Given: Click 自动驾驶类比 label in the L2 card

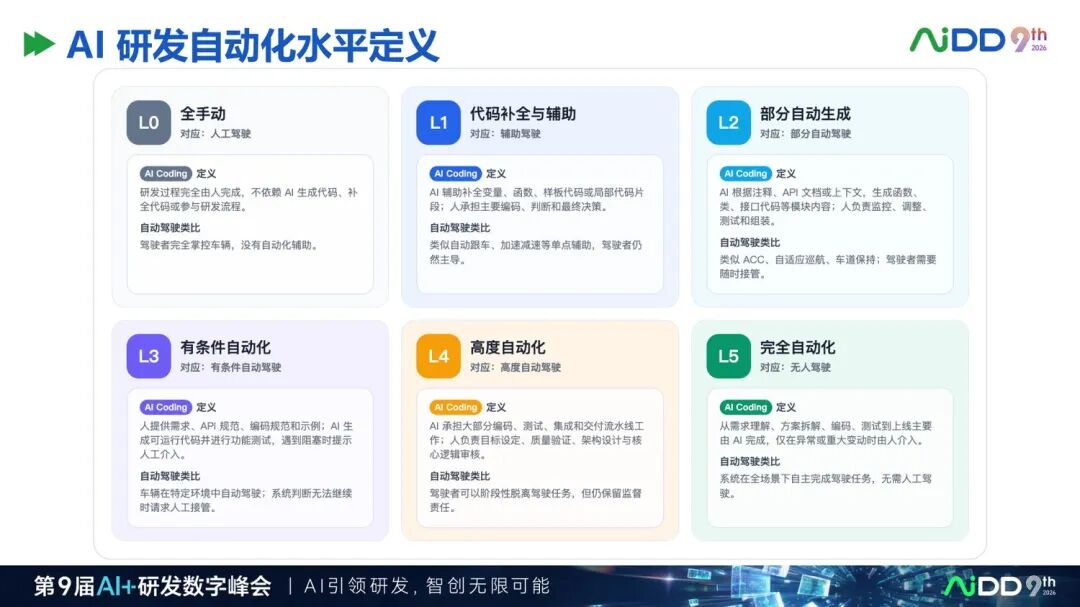Looking at the screenshot, I should click(x=749, y=243).
